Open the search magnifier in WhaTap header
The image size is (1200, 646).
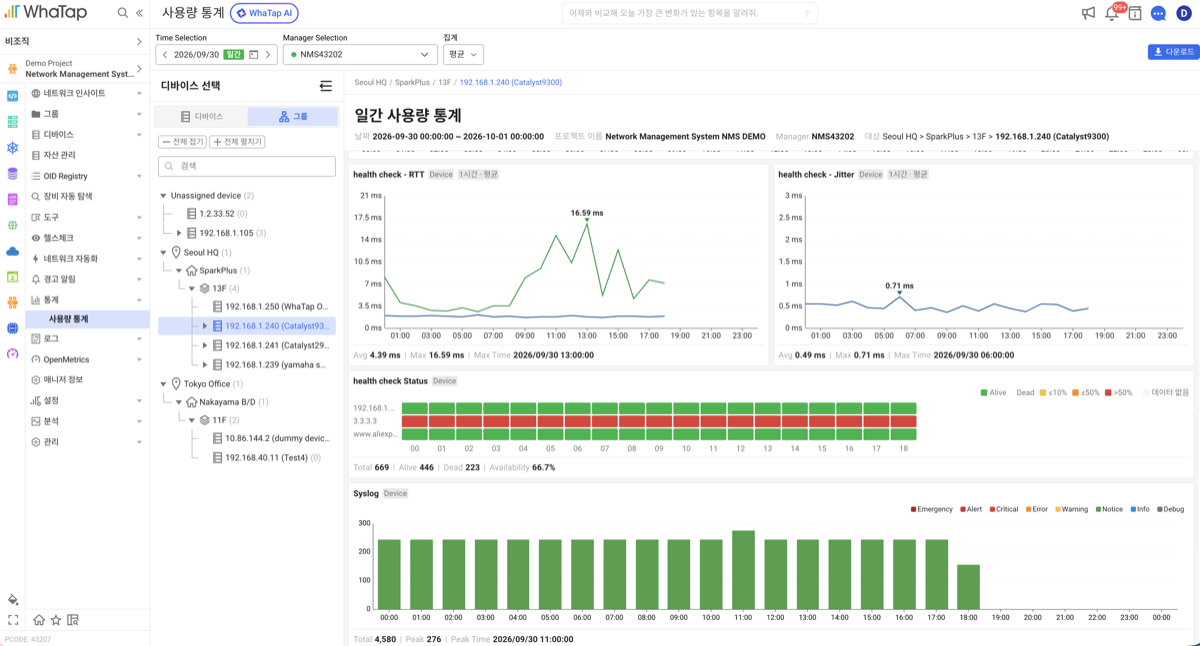[122, 13]
